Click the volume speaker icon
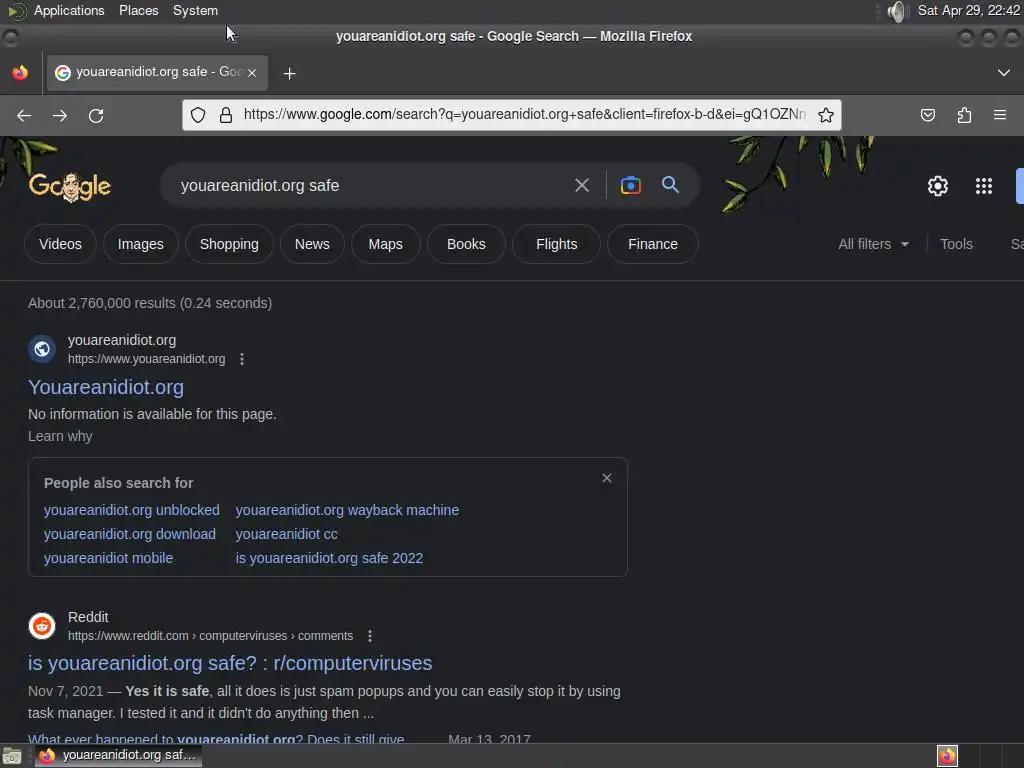 897,11
